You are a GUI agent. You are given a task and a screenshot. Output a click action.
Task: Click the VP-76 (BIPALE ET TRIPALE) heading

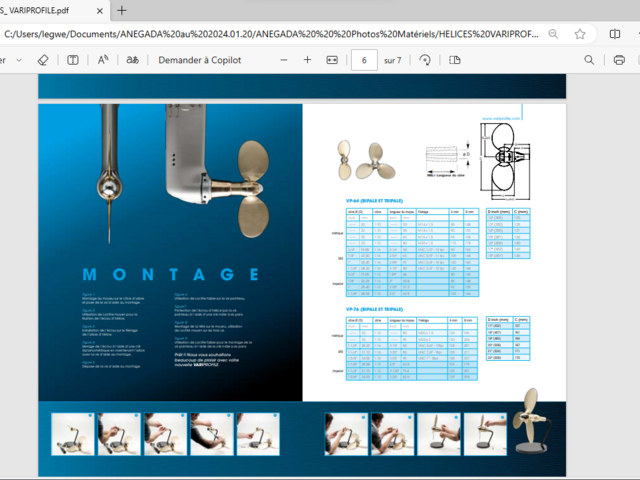click(x=374, y=309)
